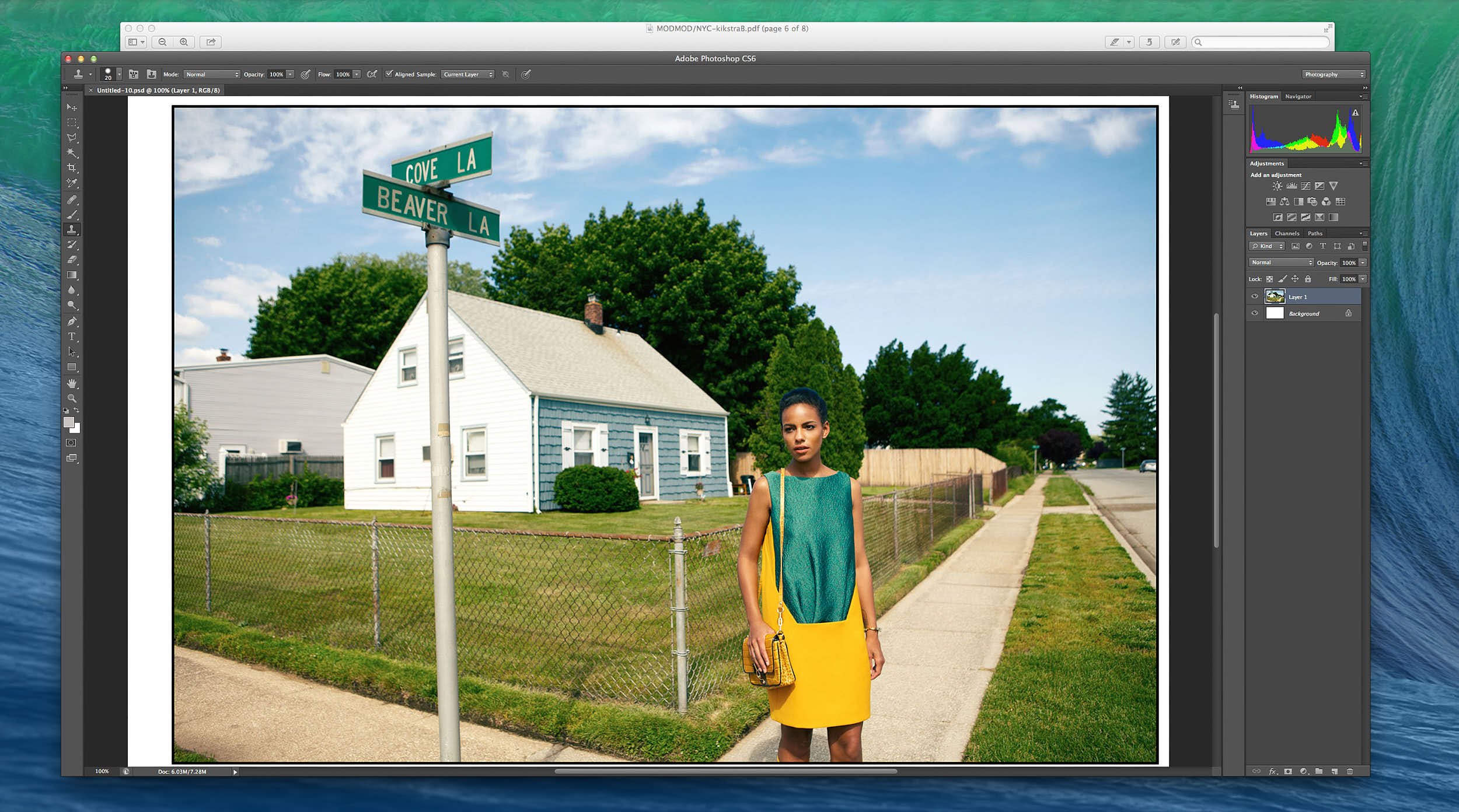
Task: Toggle lock image pixels brush icon
Action: click(x=1282, y=279)
